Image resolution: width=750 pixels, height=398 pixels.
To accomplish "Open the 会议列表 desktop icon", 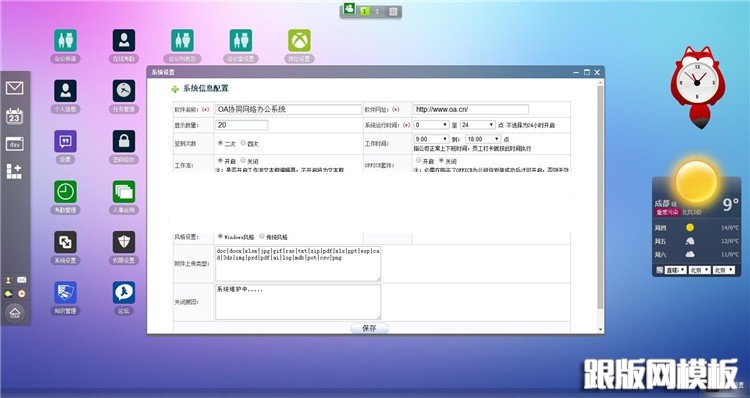I will coord(182,41).
